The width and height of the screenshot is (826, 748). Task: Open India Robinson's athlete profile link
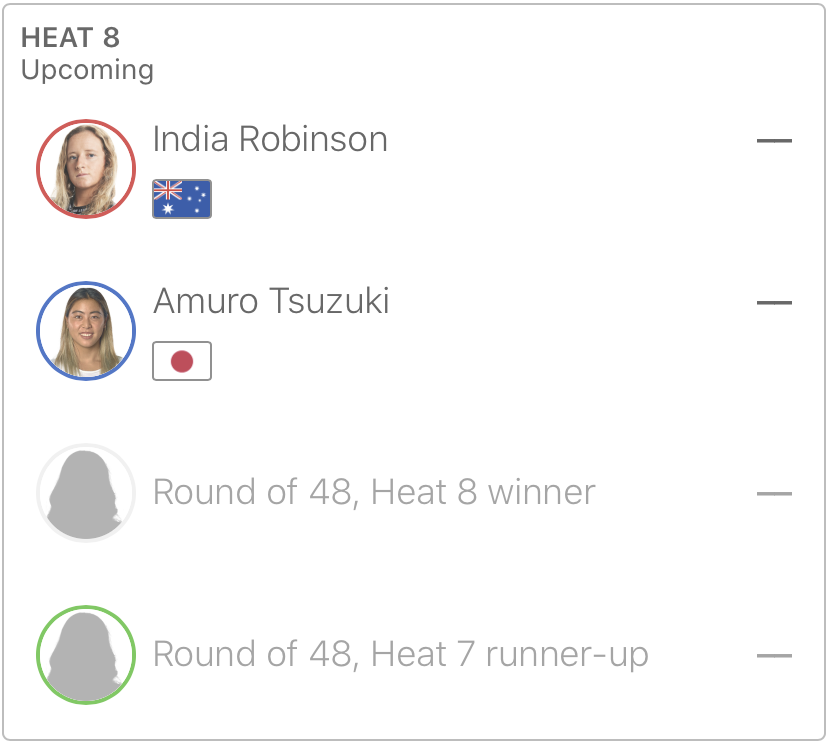(x=270, y=139)
